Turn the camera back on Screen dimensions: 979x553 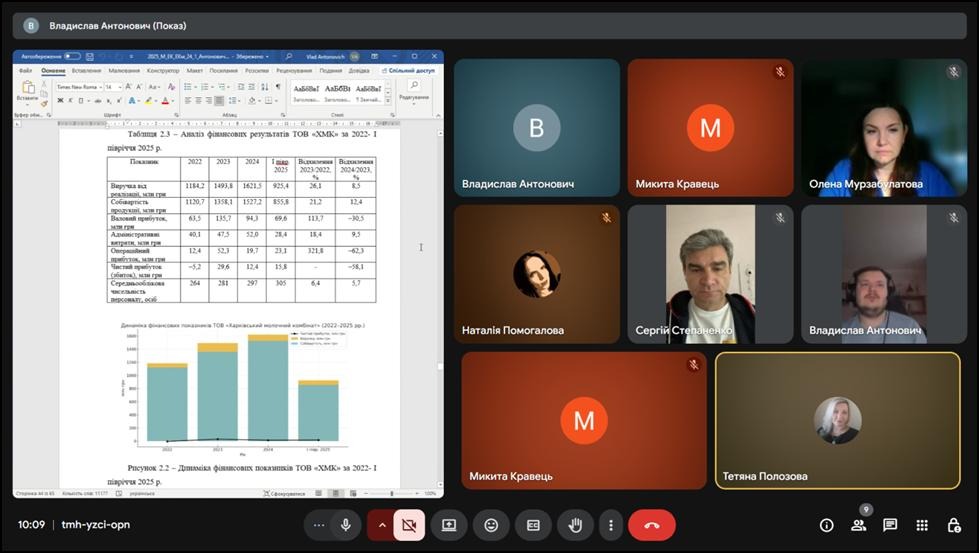click(x=408, y=525)
